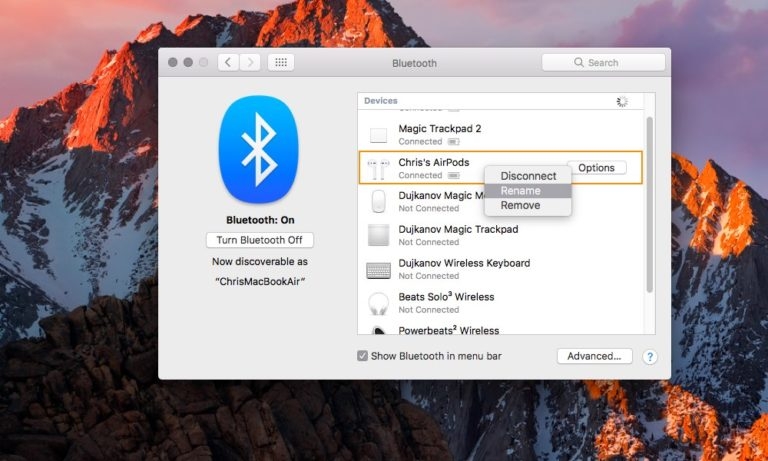Click the AirPods device icon
The width and height of the screenshot is (768, 461).
pyautogui.click(x=378, y=169)
